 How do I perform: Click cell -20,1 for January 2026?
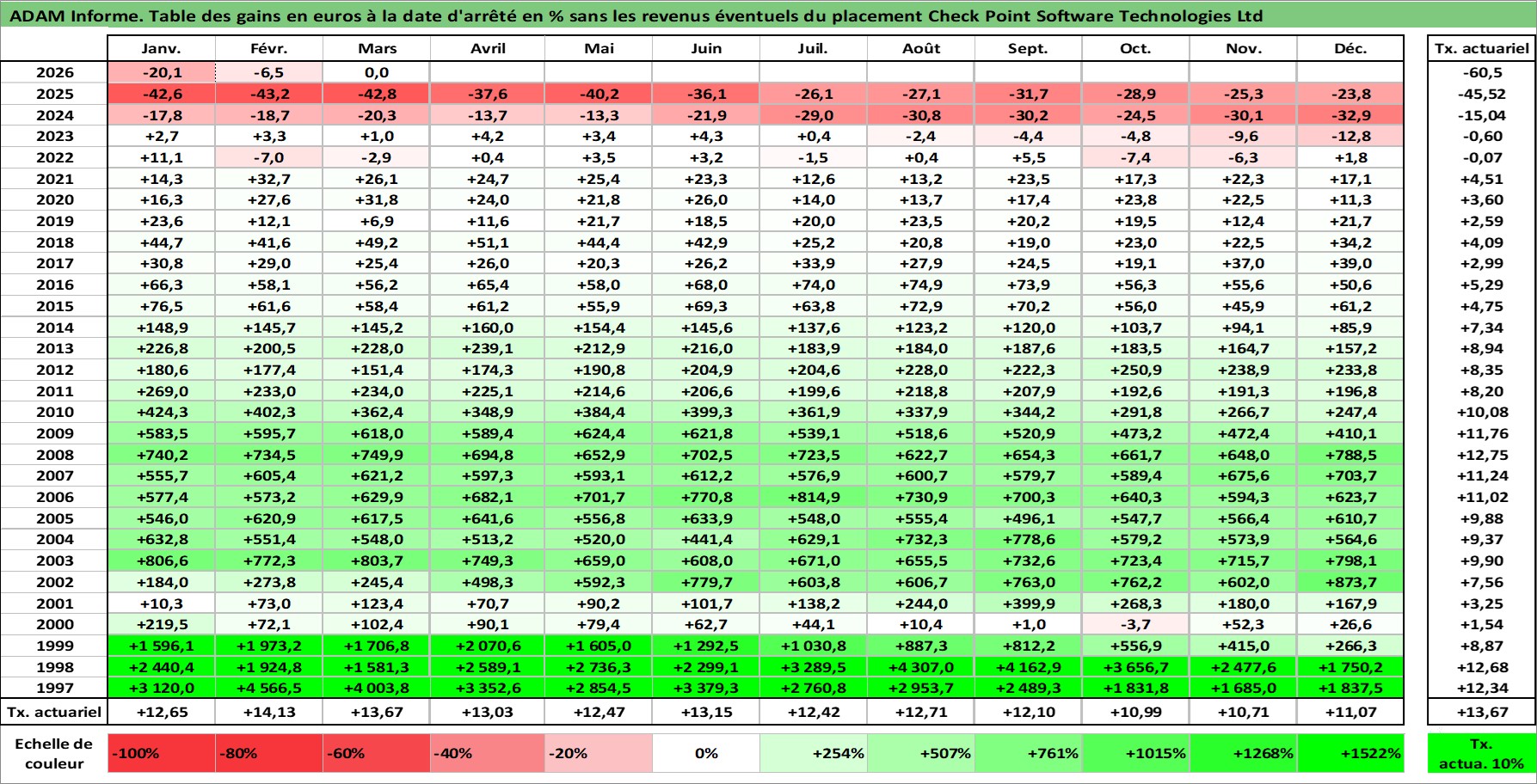click(162, 73)
